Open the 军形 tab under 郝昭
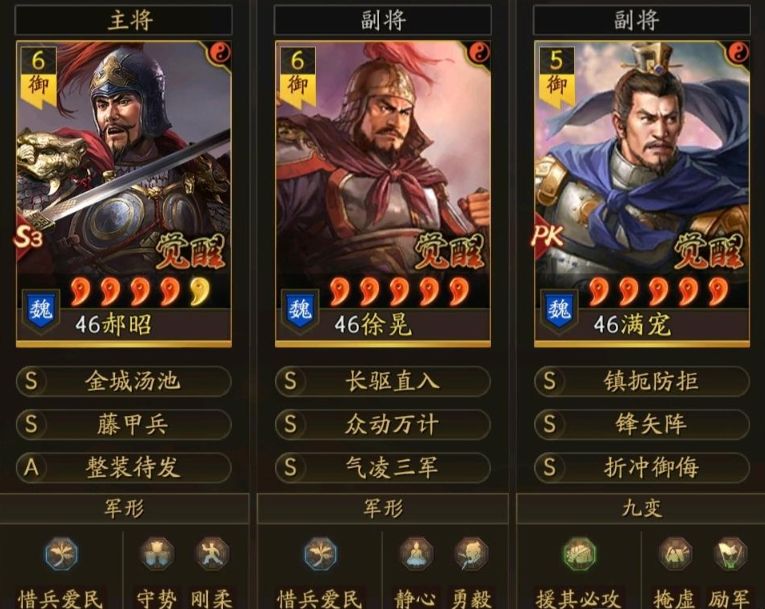The image size is (765, 609). pyautogui.click(x=124, y=509)
